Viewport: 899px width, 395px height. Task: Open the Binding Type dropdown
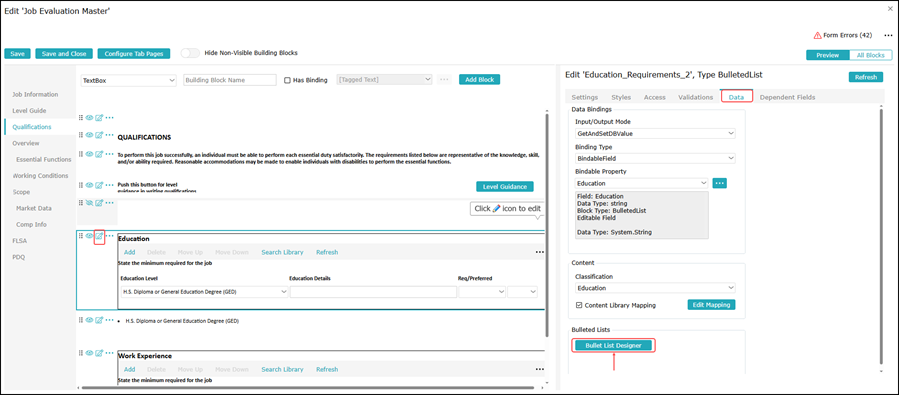[x=655, y=158]
